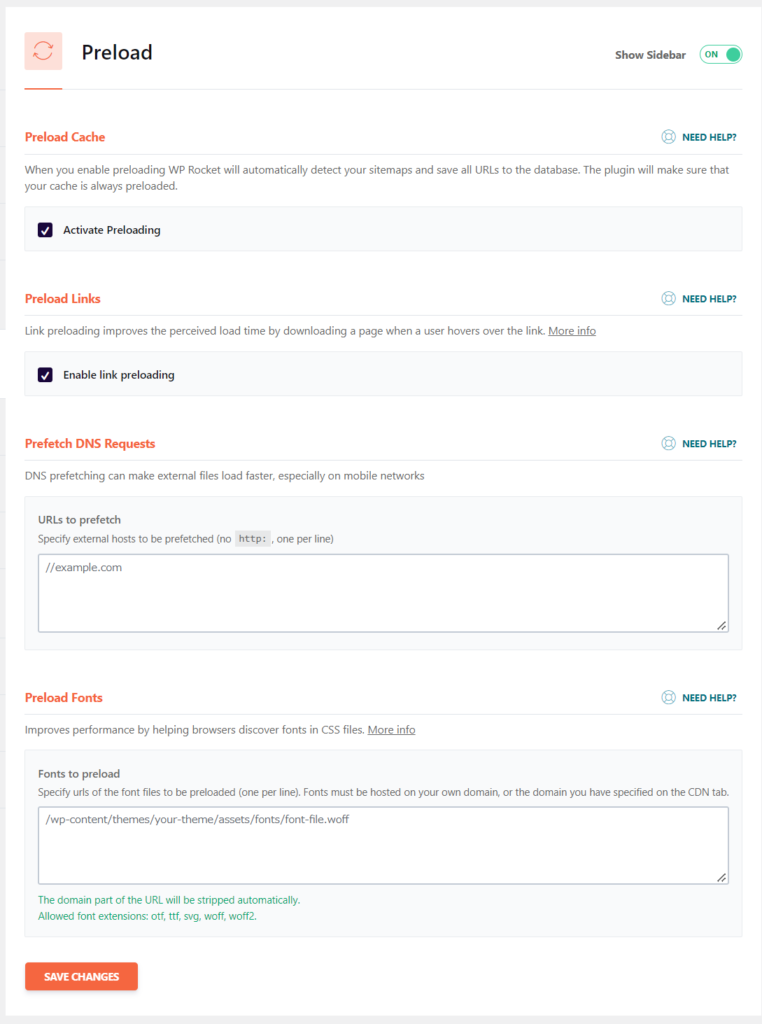Viewport: 762px width, 1024px height.
Task: Click resize handle of URLs to prefetch box
Action: click(x=721, y=625)
